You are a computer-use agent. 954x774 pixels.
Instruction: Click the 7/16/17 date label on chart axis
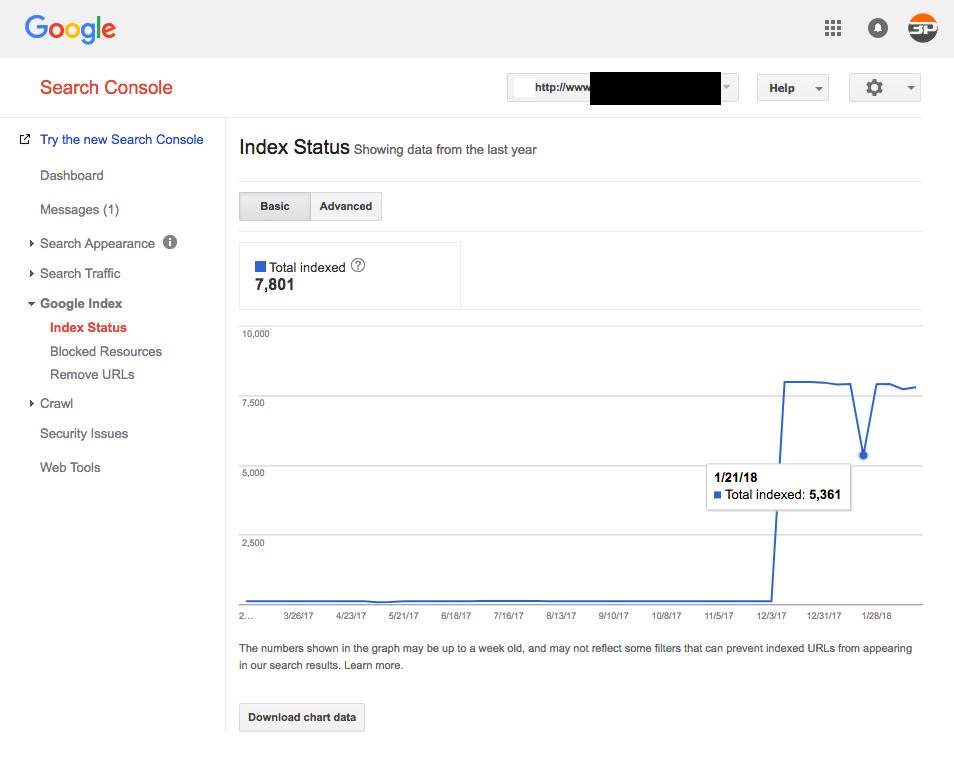tap(509, 616)
